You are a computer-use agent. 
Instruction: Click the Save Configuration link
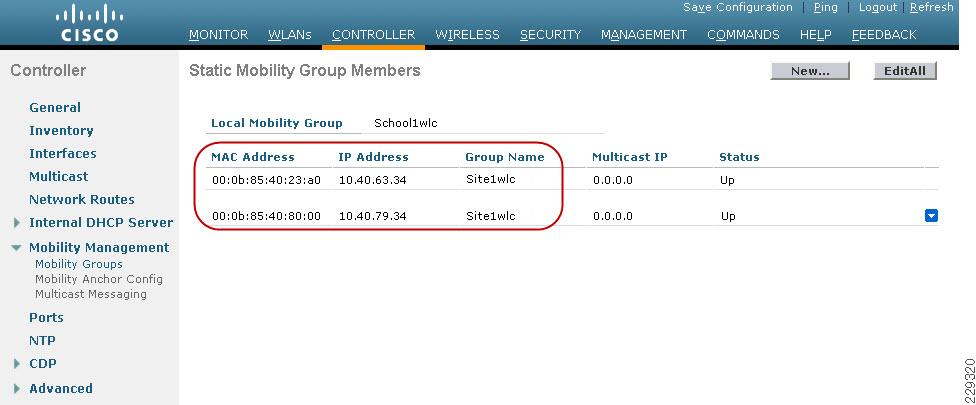pos(738,7)
